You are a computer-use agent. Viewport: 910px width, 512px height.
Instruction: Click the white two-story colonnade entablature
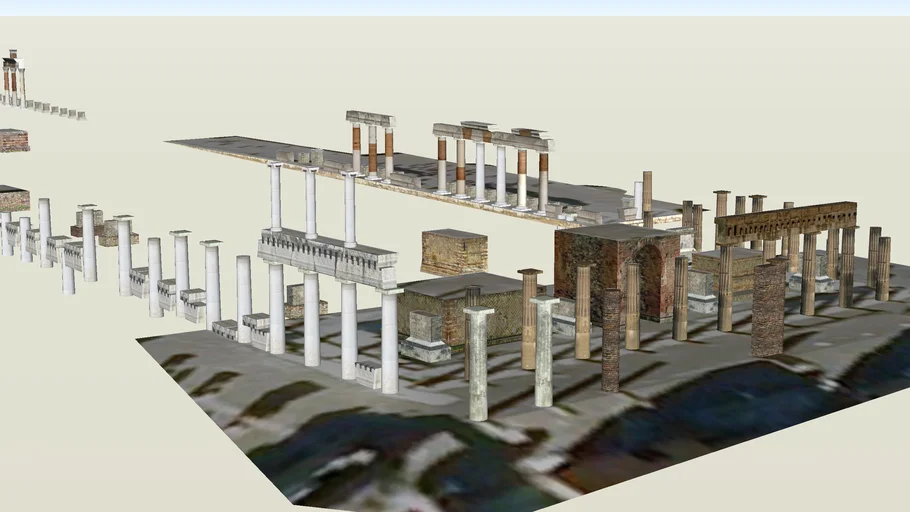[326, 256]
